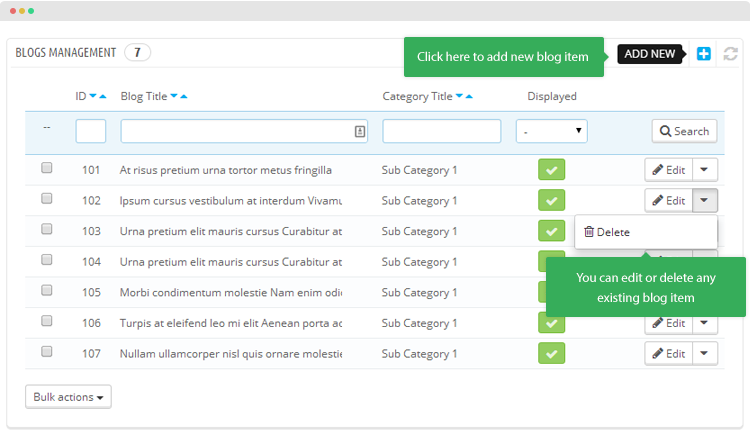Viewport: 750px width, 434px height.
Task: Toggle displayed status for blog 102
Action: pos(551,200)
